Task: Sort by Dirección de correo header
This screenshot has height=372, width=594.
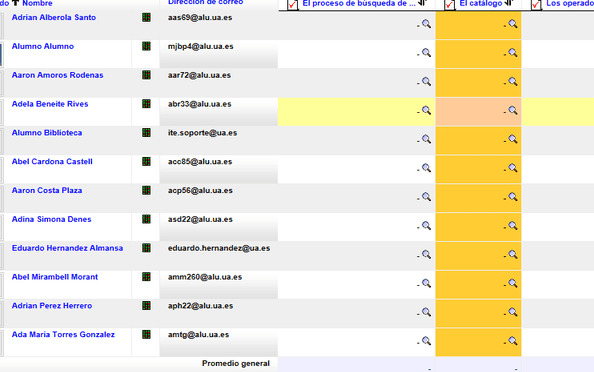Action: coord(206,2)
